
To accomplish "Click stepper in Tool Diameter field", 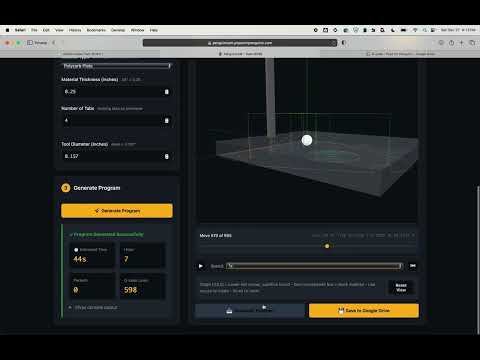I will [x=167, y=156].
